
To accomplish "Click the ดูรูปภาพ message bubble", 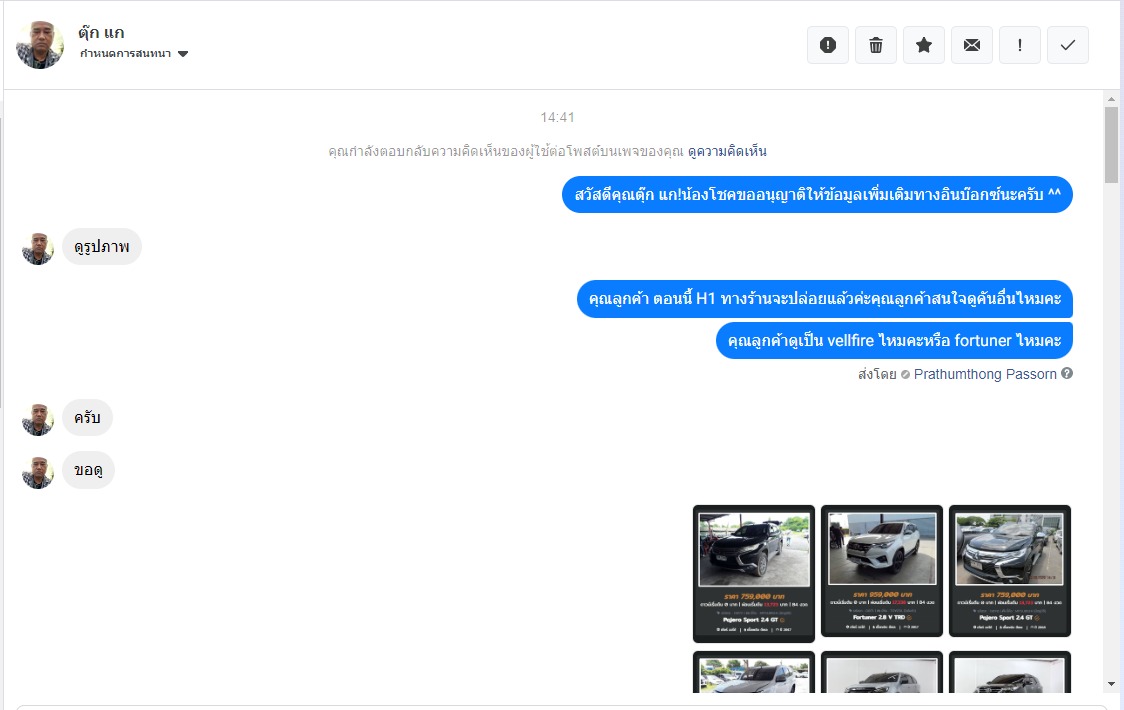I will click(x=102, y=247).
